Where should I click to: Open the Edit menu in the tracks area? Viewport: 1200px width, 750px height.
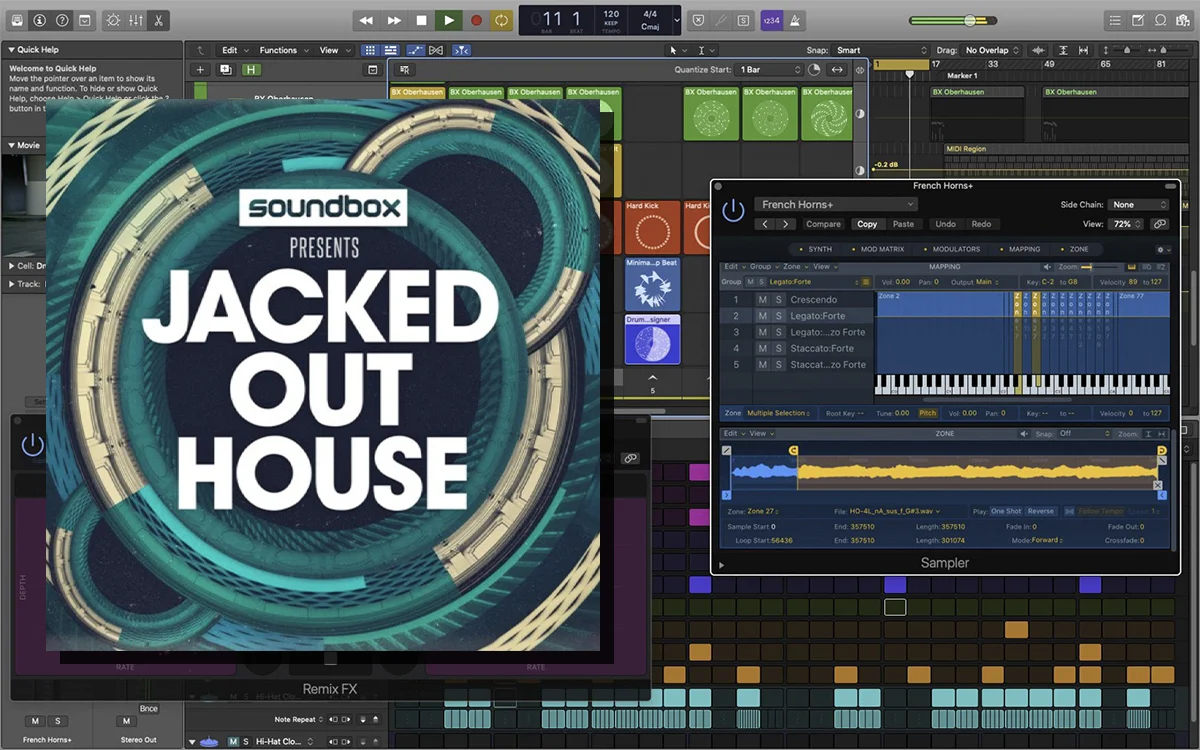coord(234,50)
